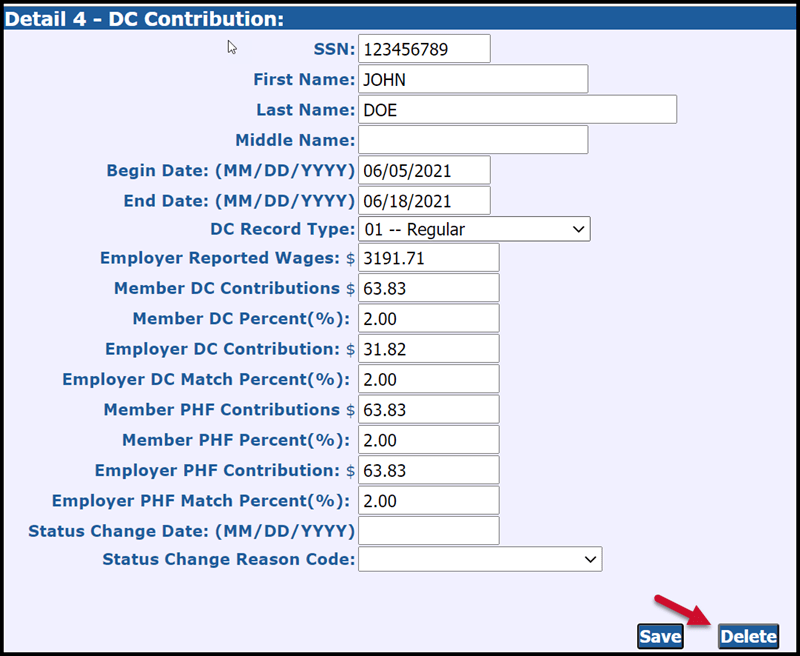Select the Employer Reported Wages field
The width and height of the screenshot is (800, 656).
[428, 258]
